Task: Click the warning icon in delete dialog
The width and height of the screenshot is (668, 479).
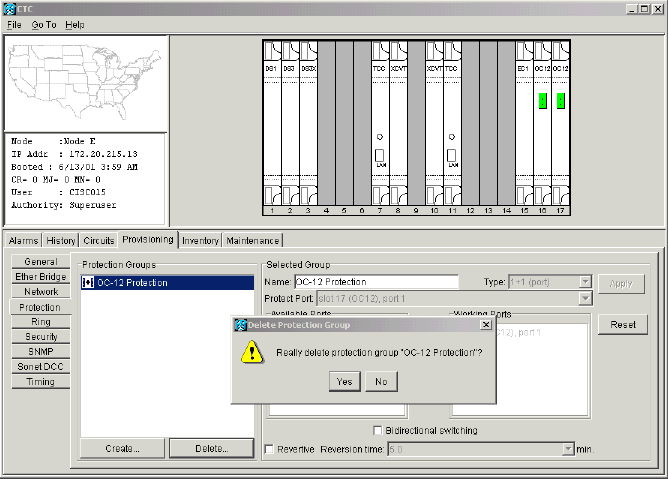Action: (x=252, y=352)
